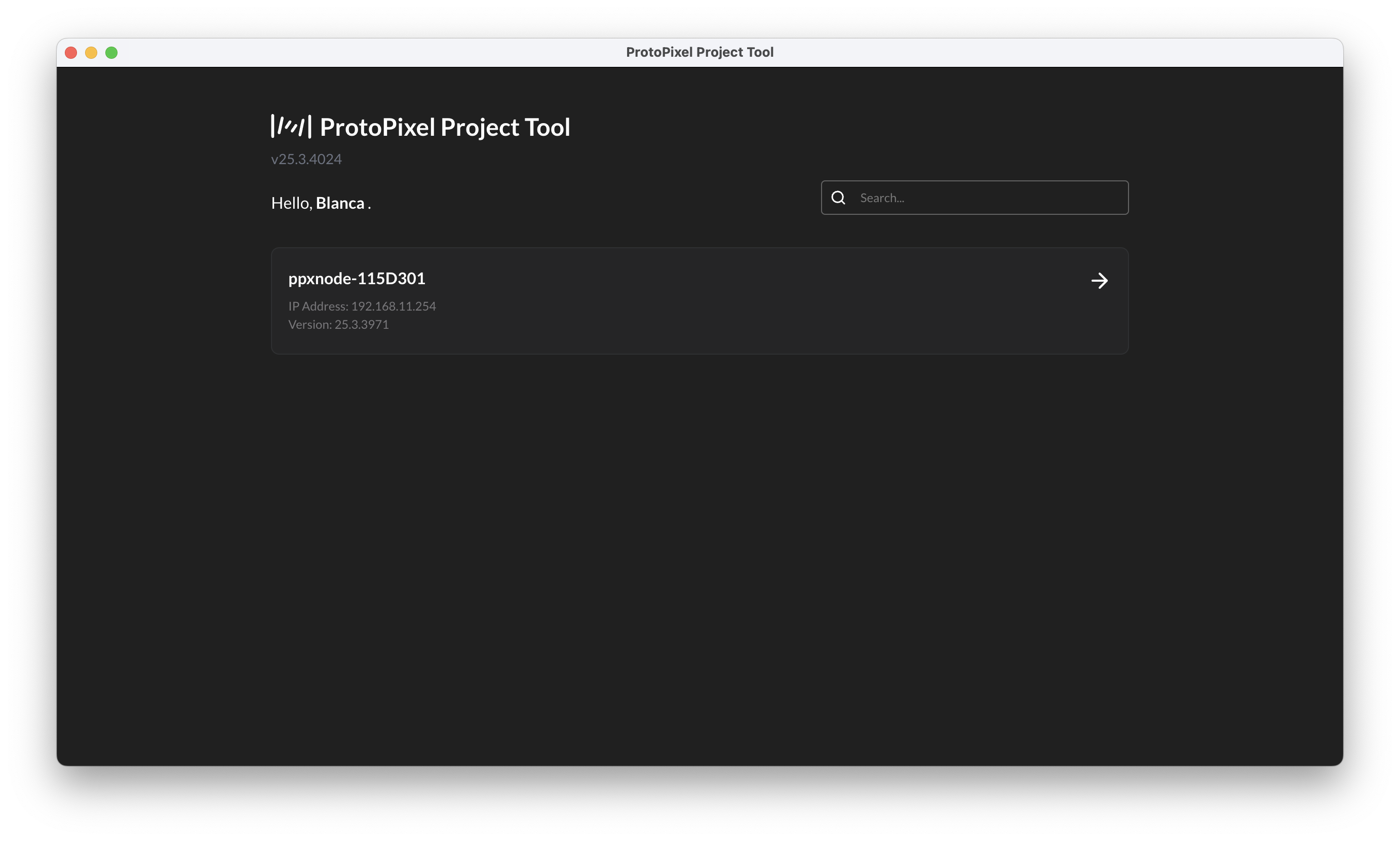Click the bold name Blanca in the greeting
This screenshot has height=841, width=1400.
click(340, 202)
